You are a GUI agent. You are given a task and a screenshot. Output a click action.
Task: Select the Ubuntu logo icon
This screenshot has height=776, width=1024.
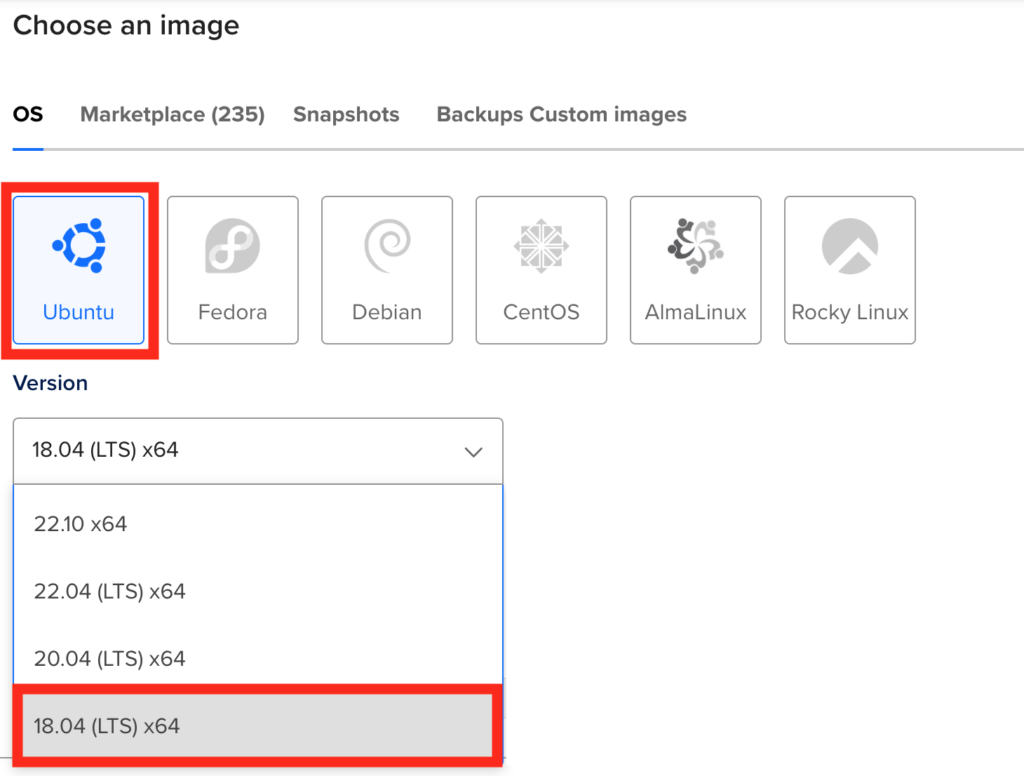[78, 245]
